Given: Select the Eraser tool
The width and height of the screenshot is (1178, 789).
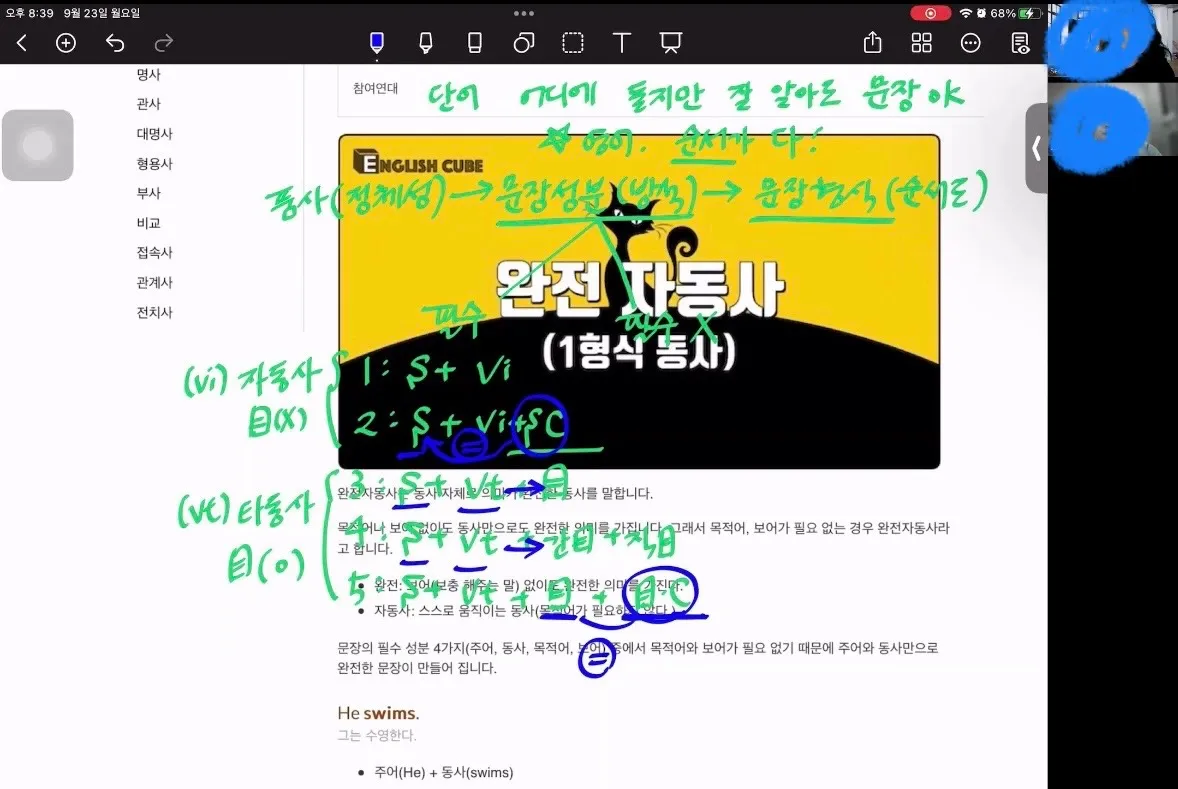Looking at the screenshot, I should 475,43.
